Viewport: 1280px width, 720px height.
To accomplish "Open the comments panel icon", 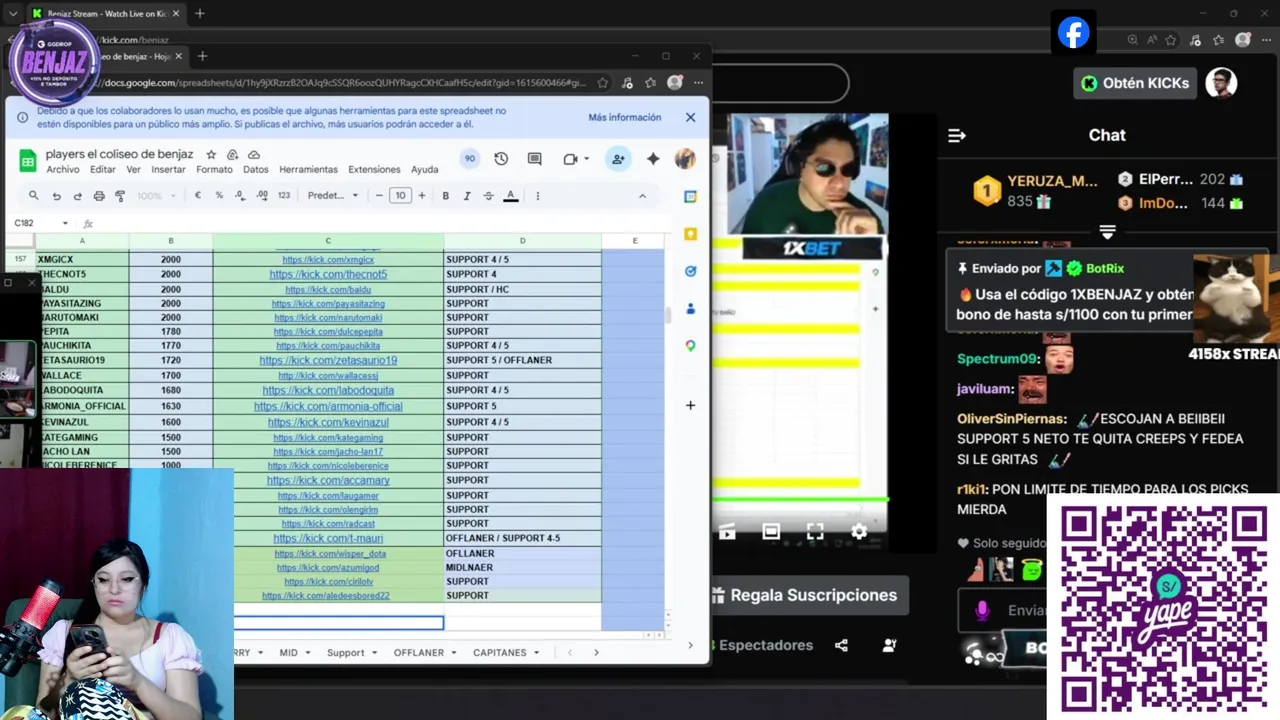I will click(x=534, y=159).
